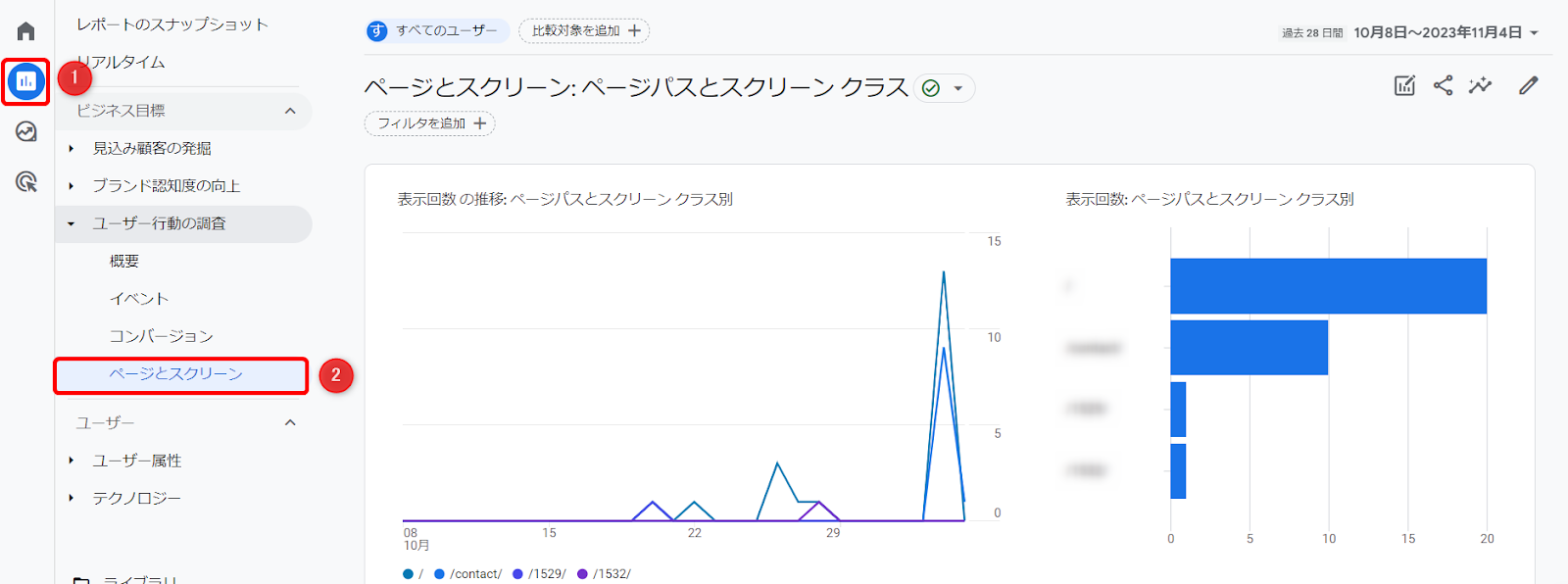Image resolution: width=1568 pixels, height=584 pixels.
Task: Select ページとスクリーン in the sidebar
Action: point(176,373)
